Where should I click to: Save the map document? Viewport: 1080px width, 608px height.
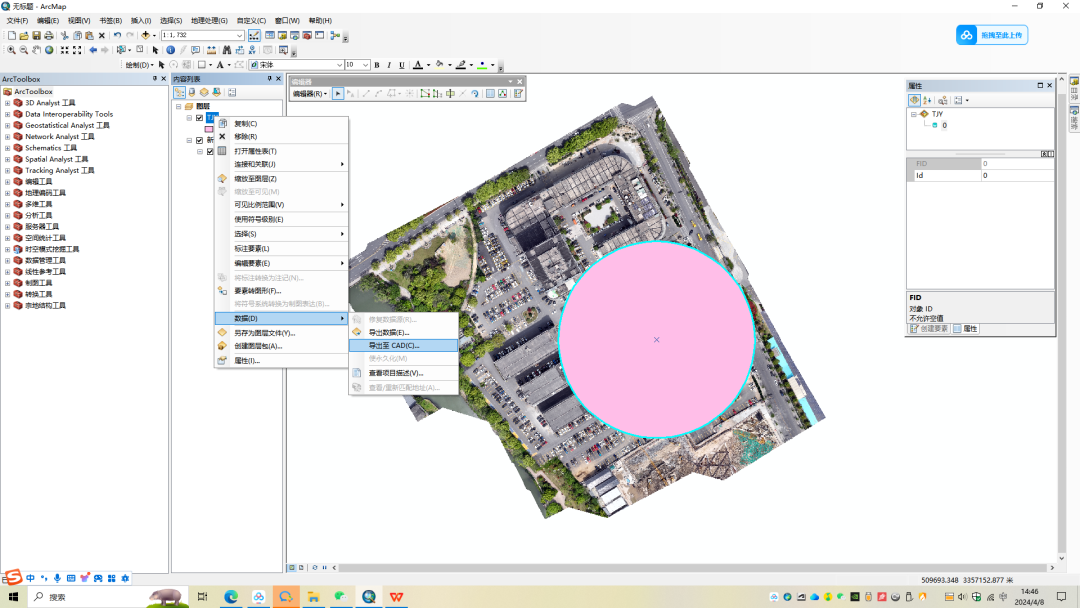(37, 35)
